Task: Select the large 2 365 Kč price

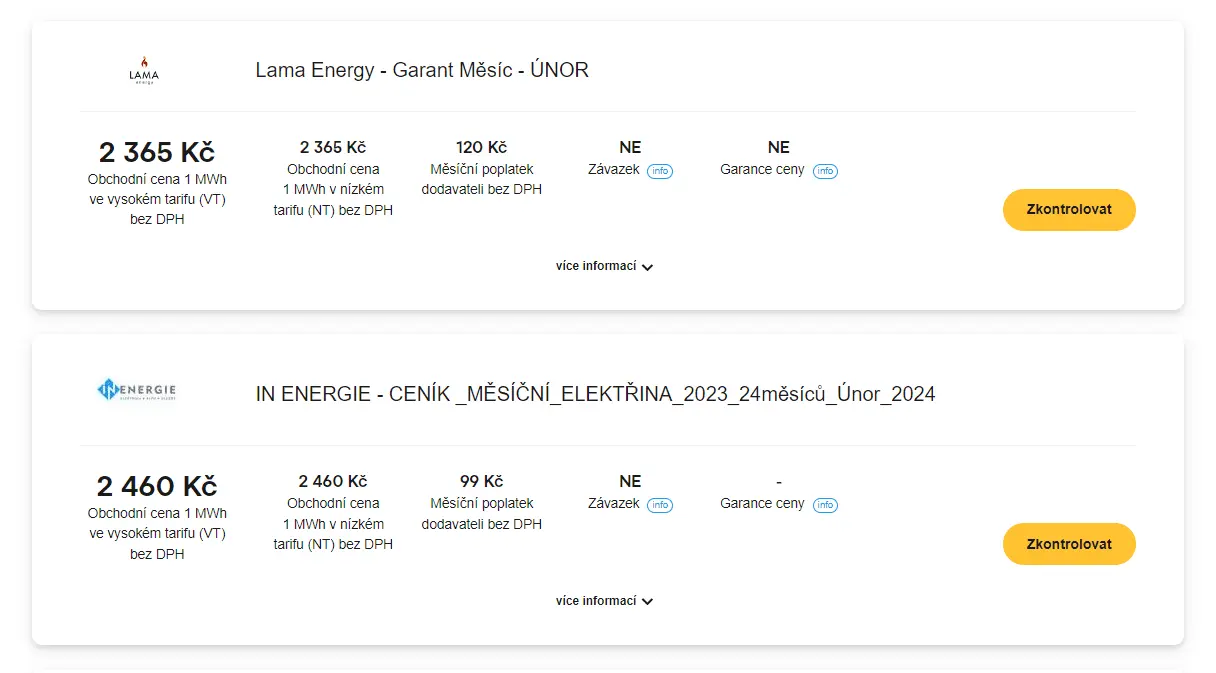Action: tap(157, 152)
